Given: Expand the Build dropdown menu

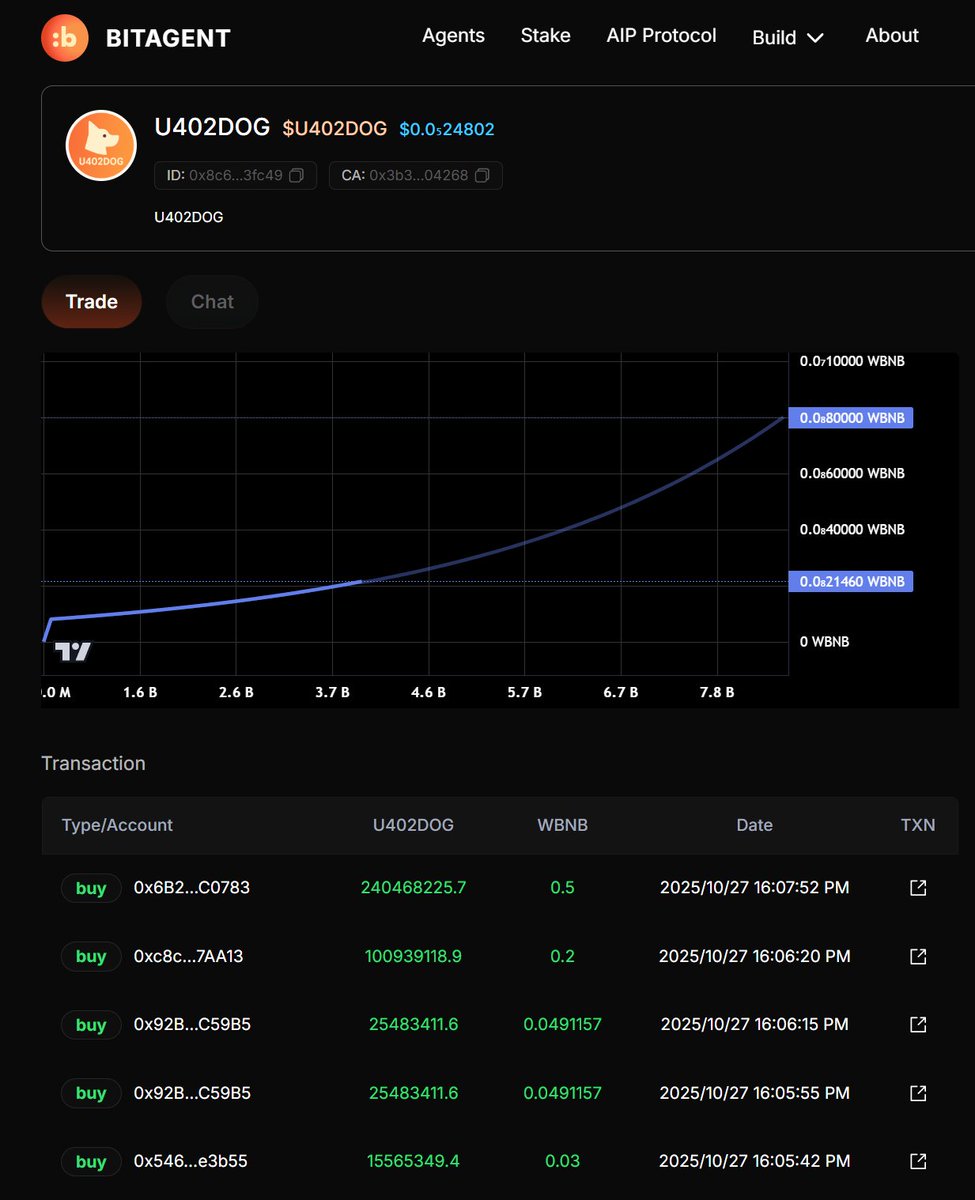Looking at the screenshot, I should [x=788, y=37].
